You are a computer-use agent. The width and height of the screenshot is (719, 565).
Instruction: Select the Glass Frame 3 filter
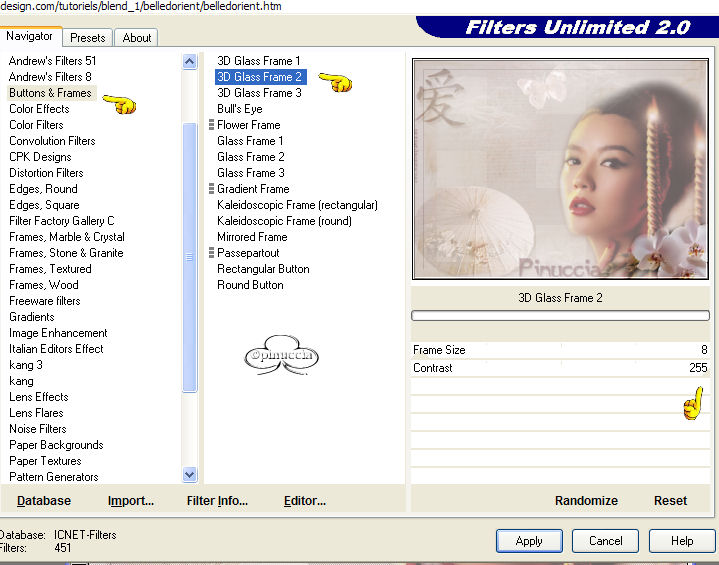click(x=251, y=173)
